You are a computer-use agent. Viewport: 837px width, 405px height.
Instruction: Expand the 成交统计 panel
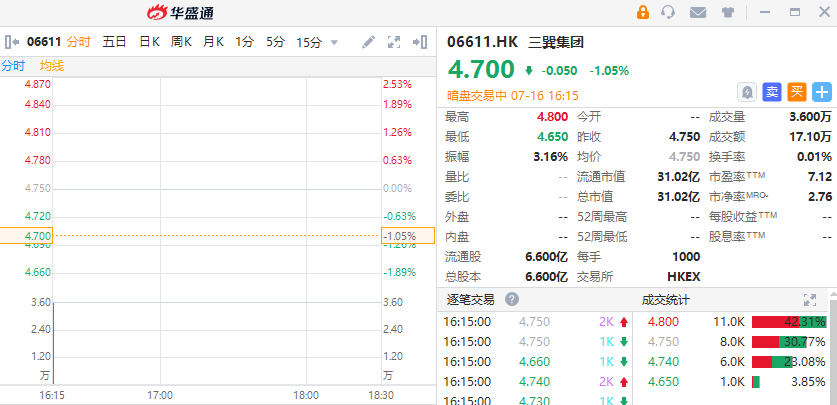tap(809, 299)
